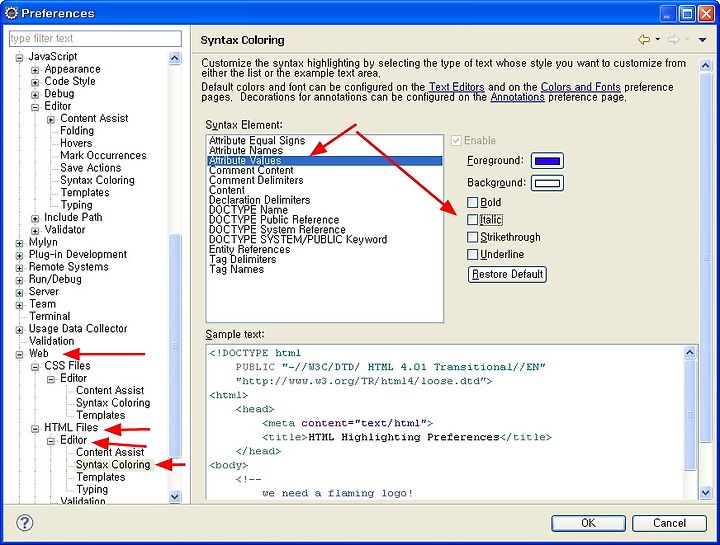The width and height of the screenshot is (720, 545).
Task: Click the tree scrollbar down arrow
Action: (175, 496)
